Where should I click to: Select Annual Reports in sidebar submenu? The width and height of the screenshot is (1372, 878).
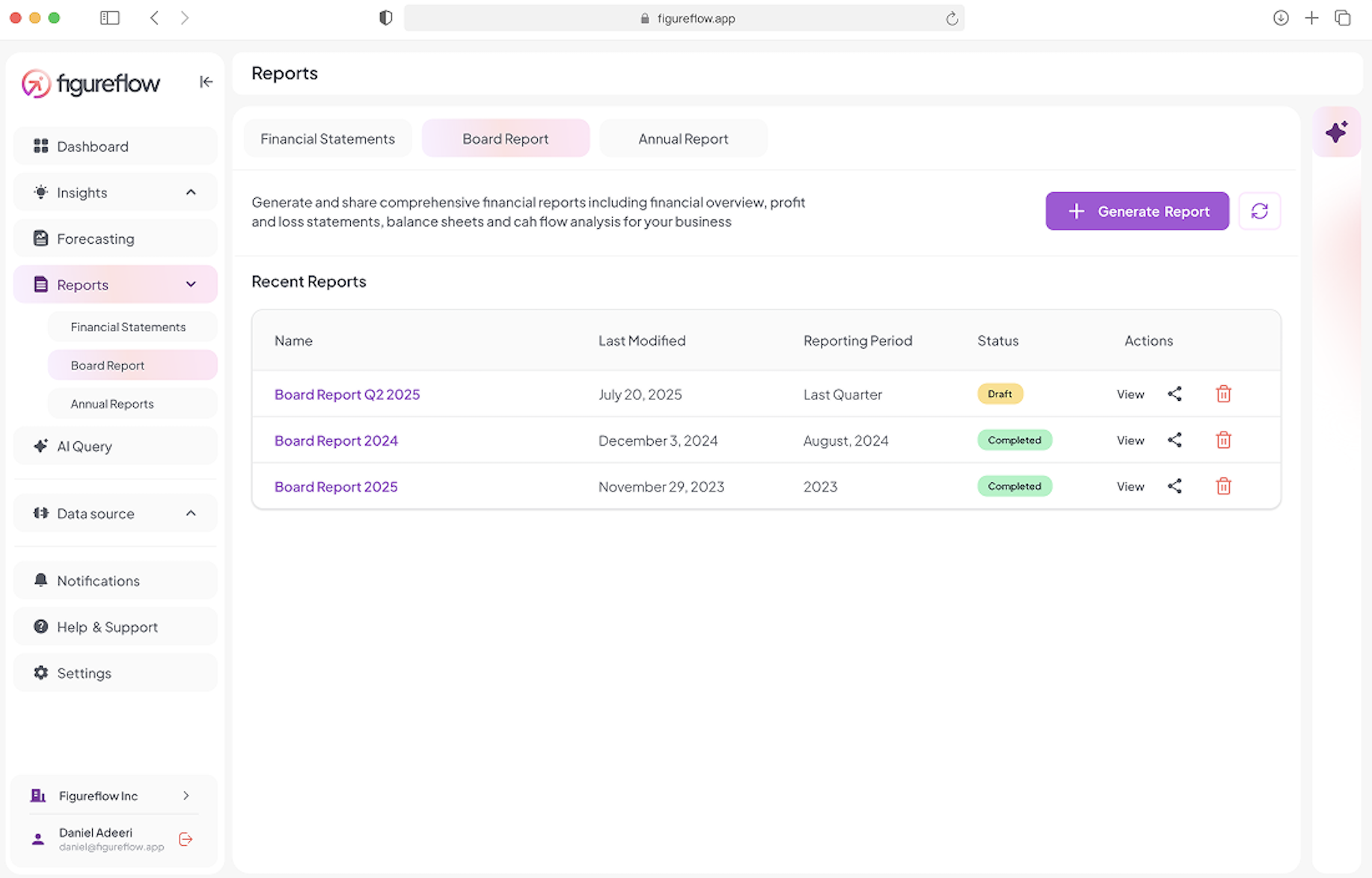click(x=112, y=404)
